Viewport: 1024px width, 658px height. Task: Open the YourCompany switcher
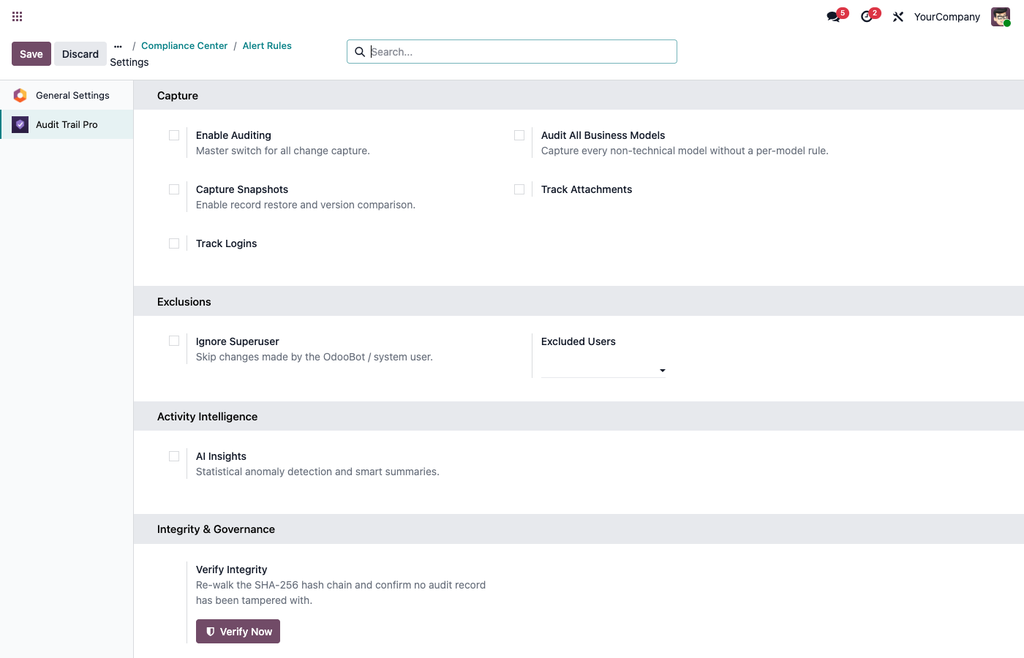[x=946, y=17]
